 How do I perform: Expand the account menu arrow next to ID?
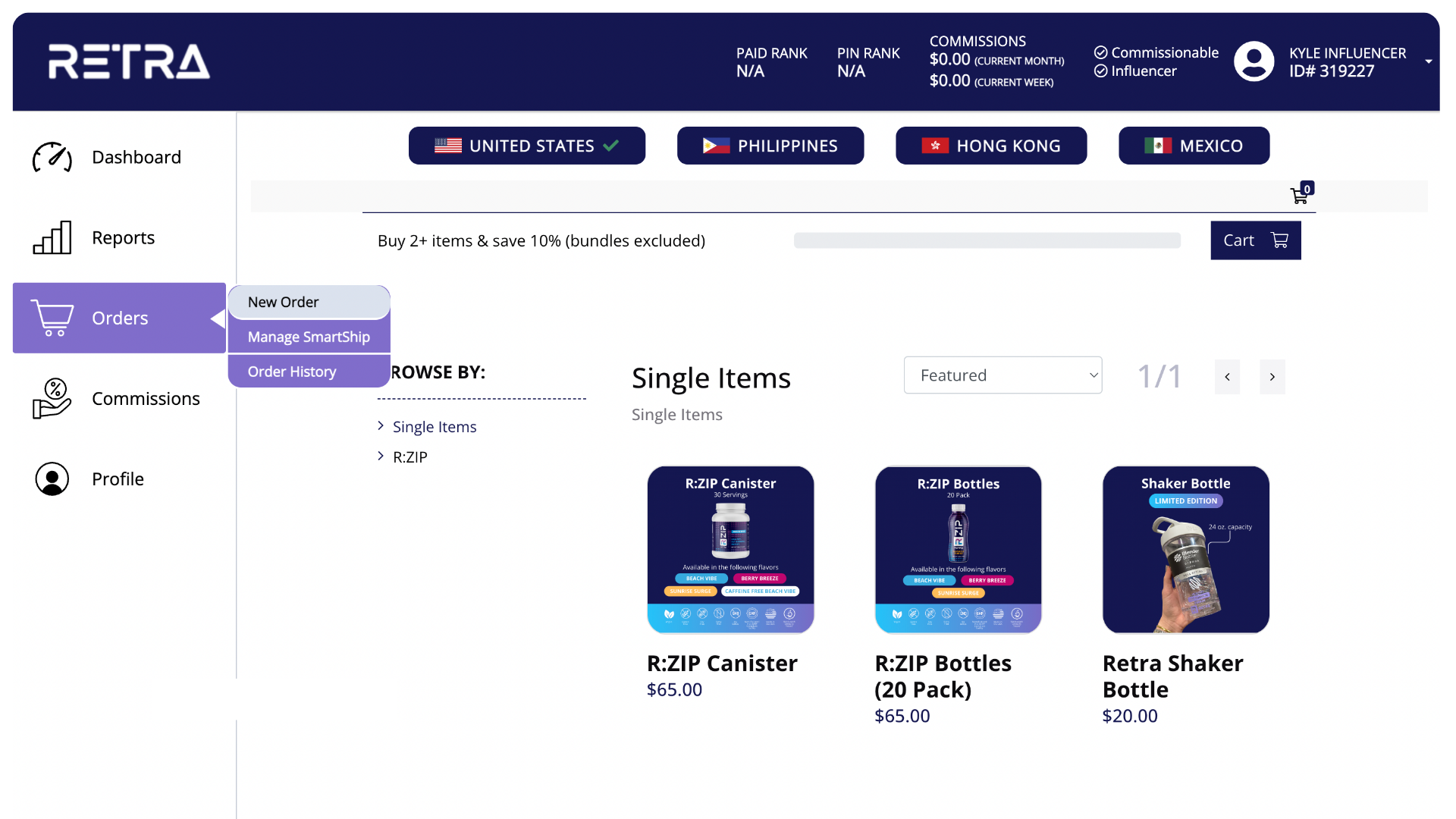point(1428,61)
